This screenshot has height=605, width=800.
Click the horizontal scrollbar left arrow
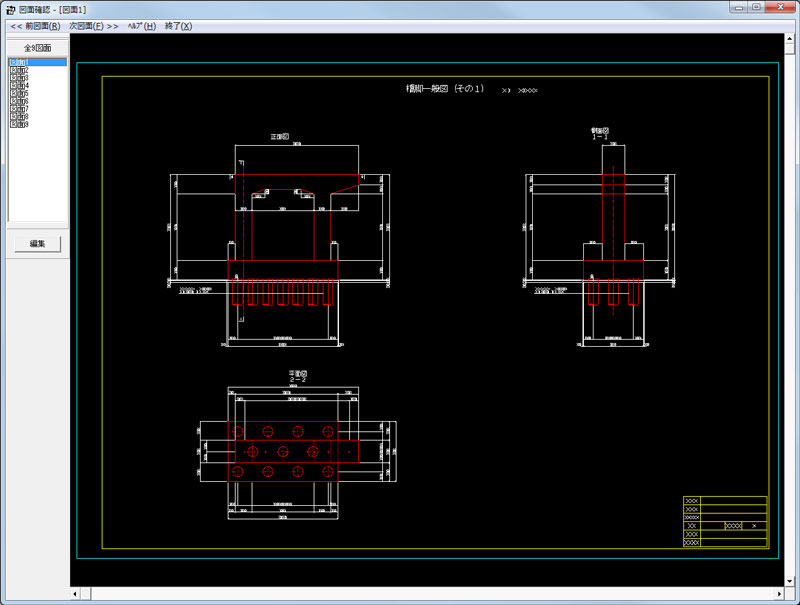tap(75, 594)
